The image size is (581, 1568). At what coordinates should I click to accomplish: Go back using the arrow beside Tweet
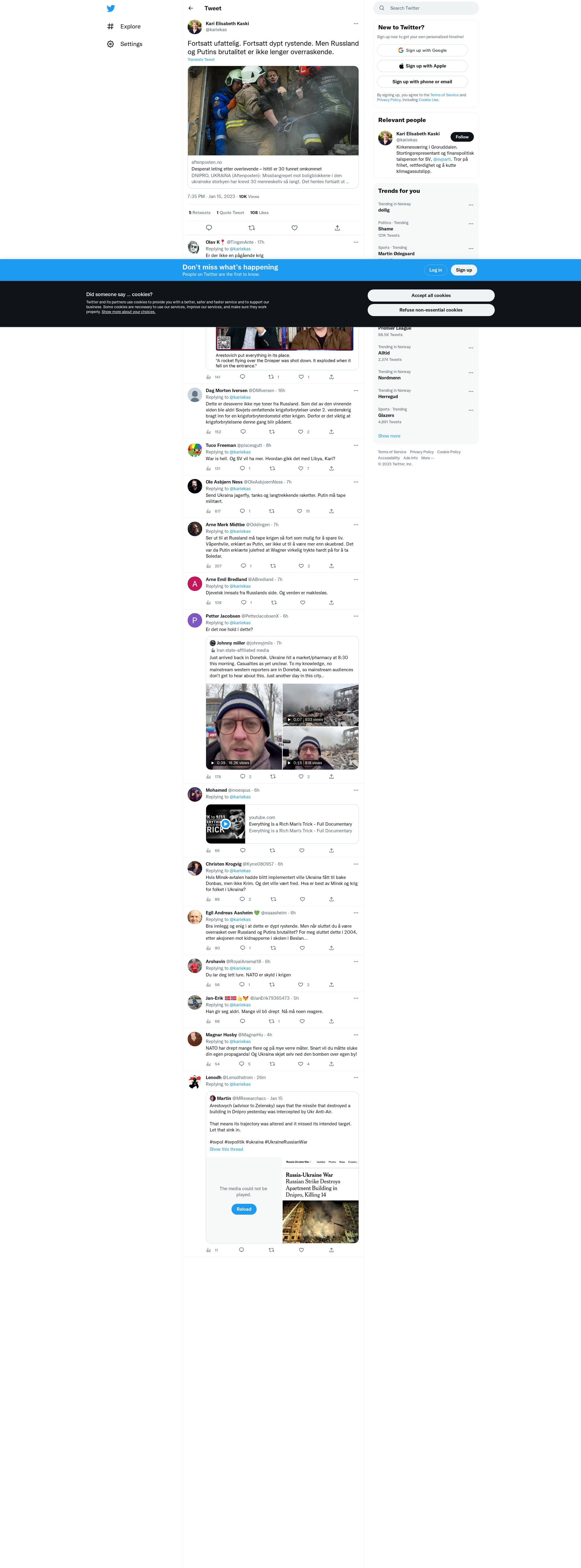tap(191, 8)
